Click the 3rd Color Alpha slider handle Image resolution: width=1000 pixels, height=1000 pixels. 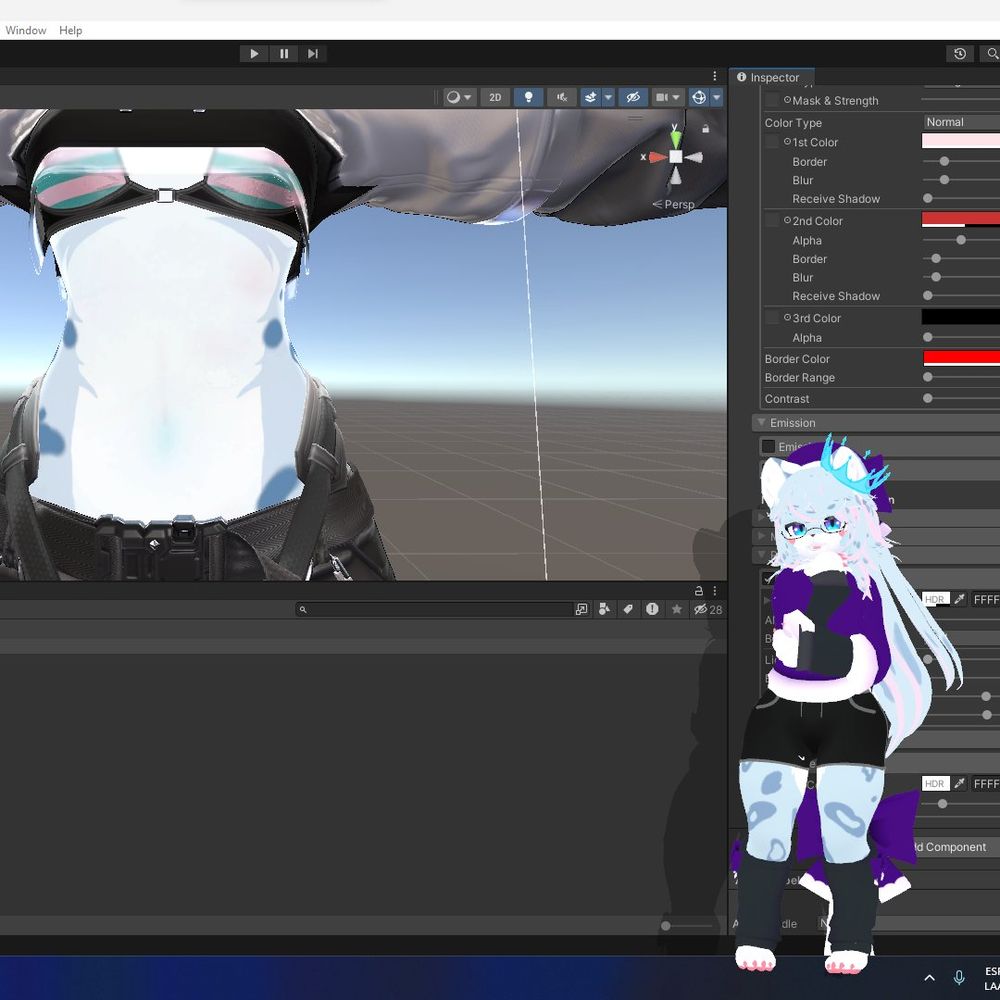pos(928,337)
